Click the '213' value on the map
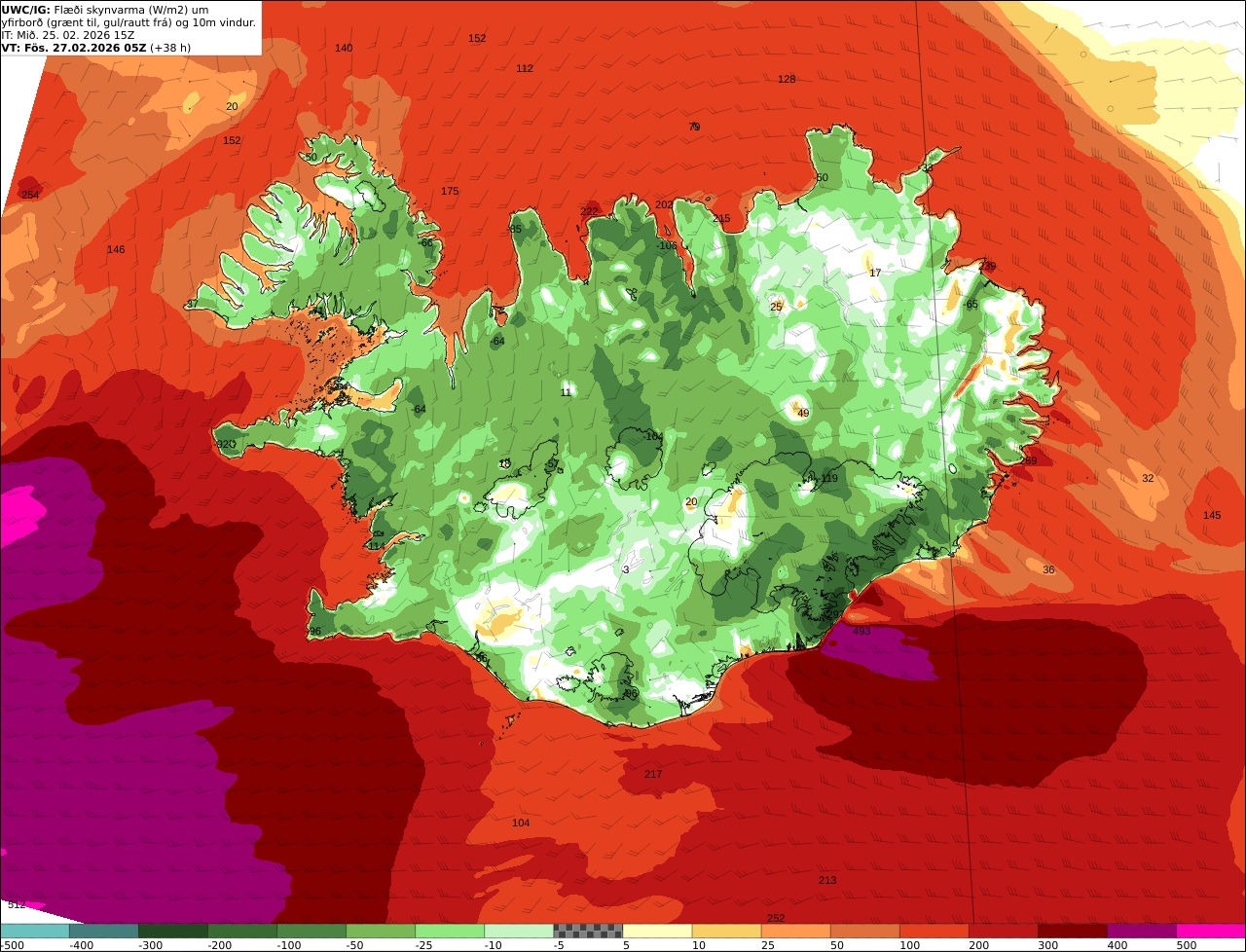 coord(827,881)
